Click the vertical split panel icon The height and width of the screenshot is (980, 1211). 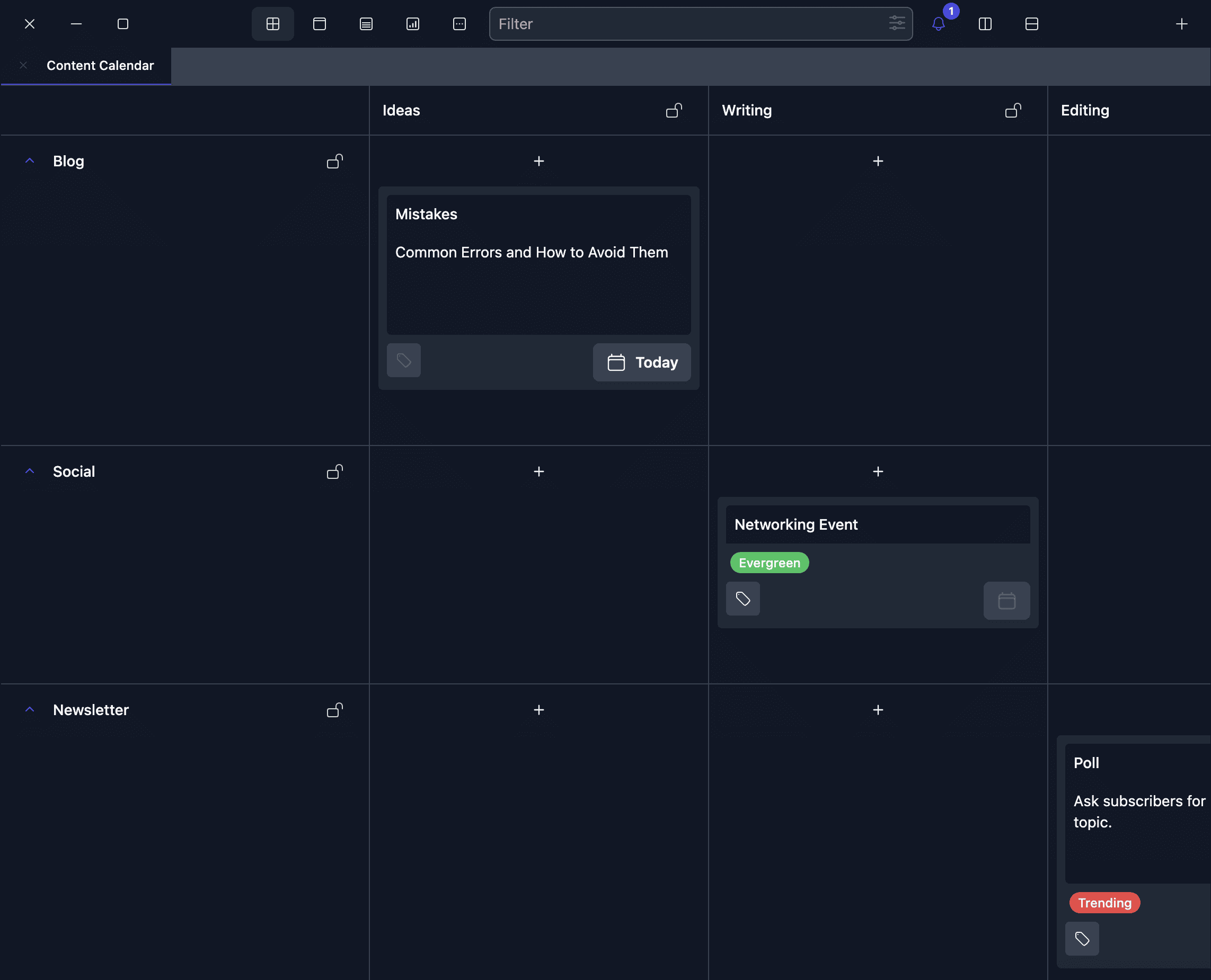[985, 24]
